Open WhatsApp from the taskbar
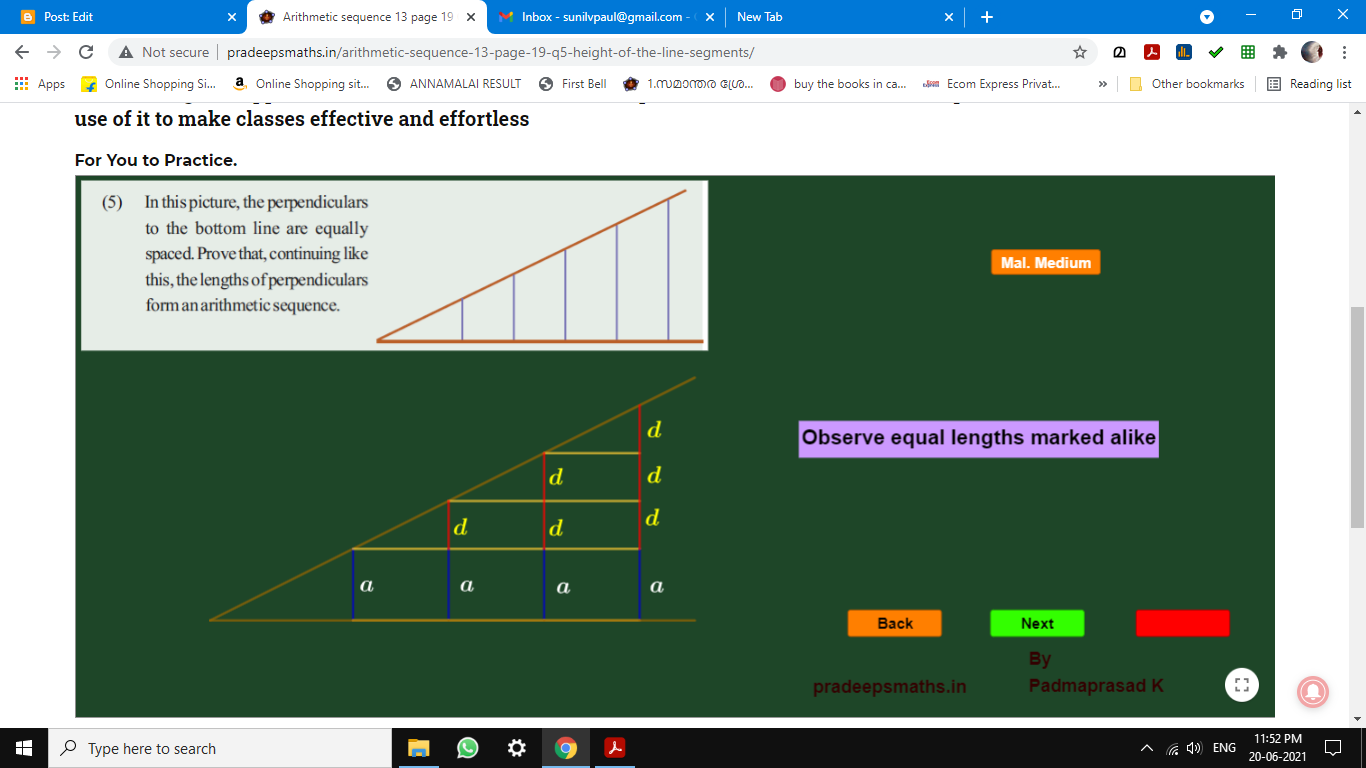Viewport: 1366px width, 768px height. (x=467, y=748)
